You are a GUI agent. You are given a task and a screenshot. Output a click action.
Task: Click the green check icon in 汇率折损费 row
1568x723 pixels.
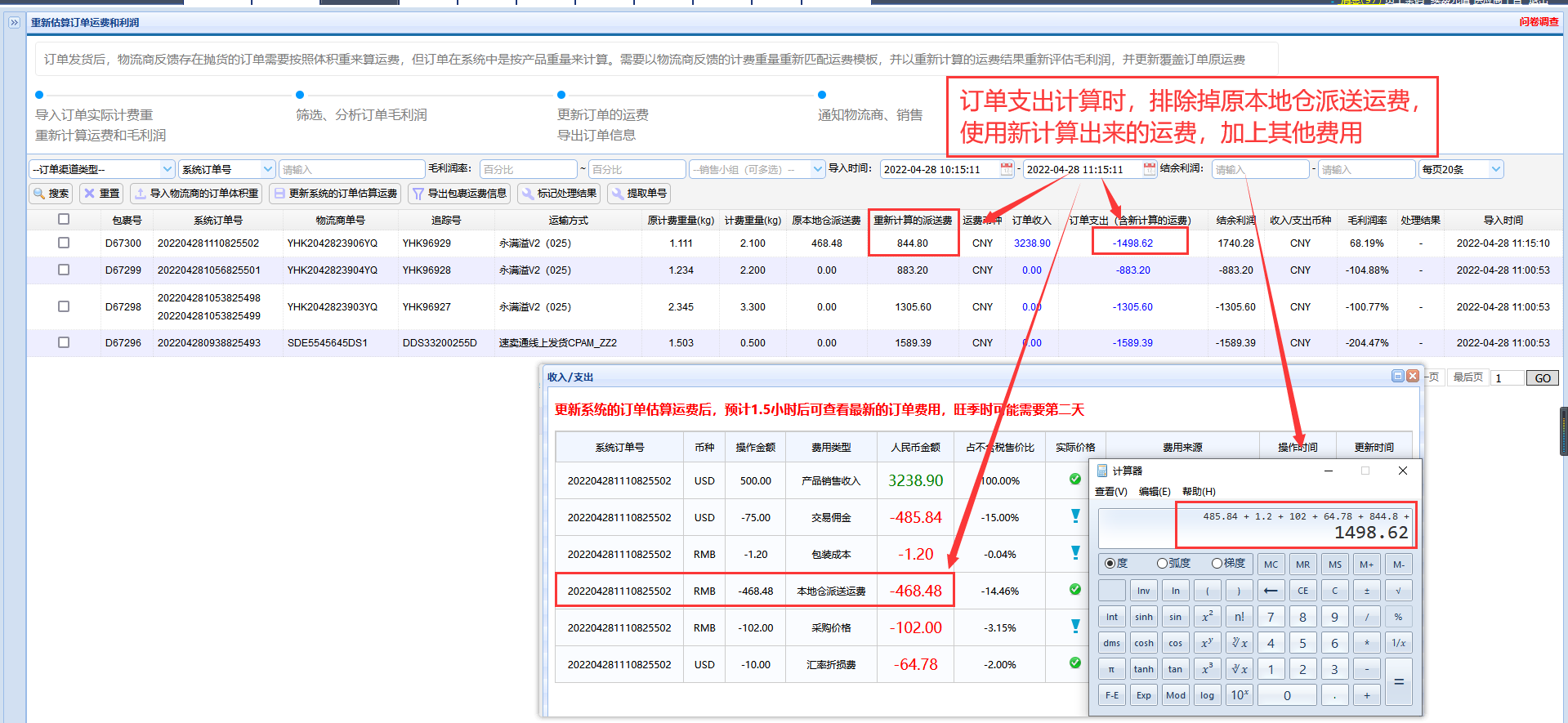1075,663
